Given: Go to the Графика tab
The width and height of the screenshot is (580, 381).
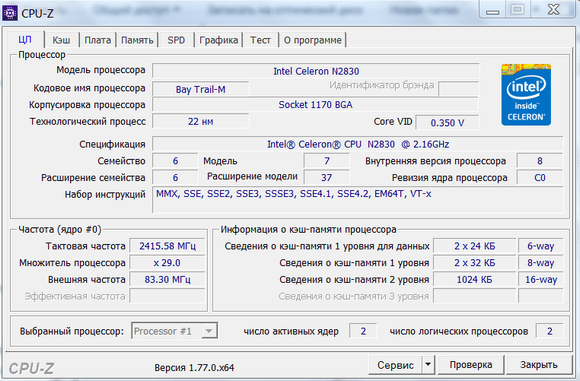Looking at the screenshot, I should [219, 40].
